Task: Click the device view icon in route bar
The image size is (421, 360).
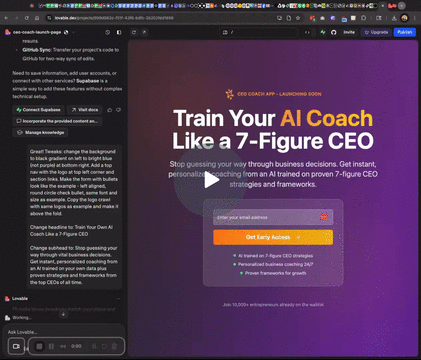Action: coord(225,32)
